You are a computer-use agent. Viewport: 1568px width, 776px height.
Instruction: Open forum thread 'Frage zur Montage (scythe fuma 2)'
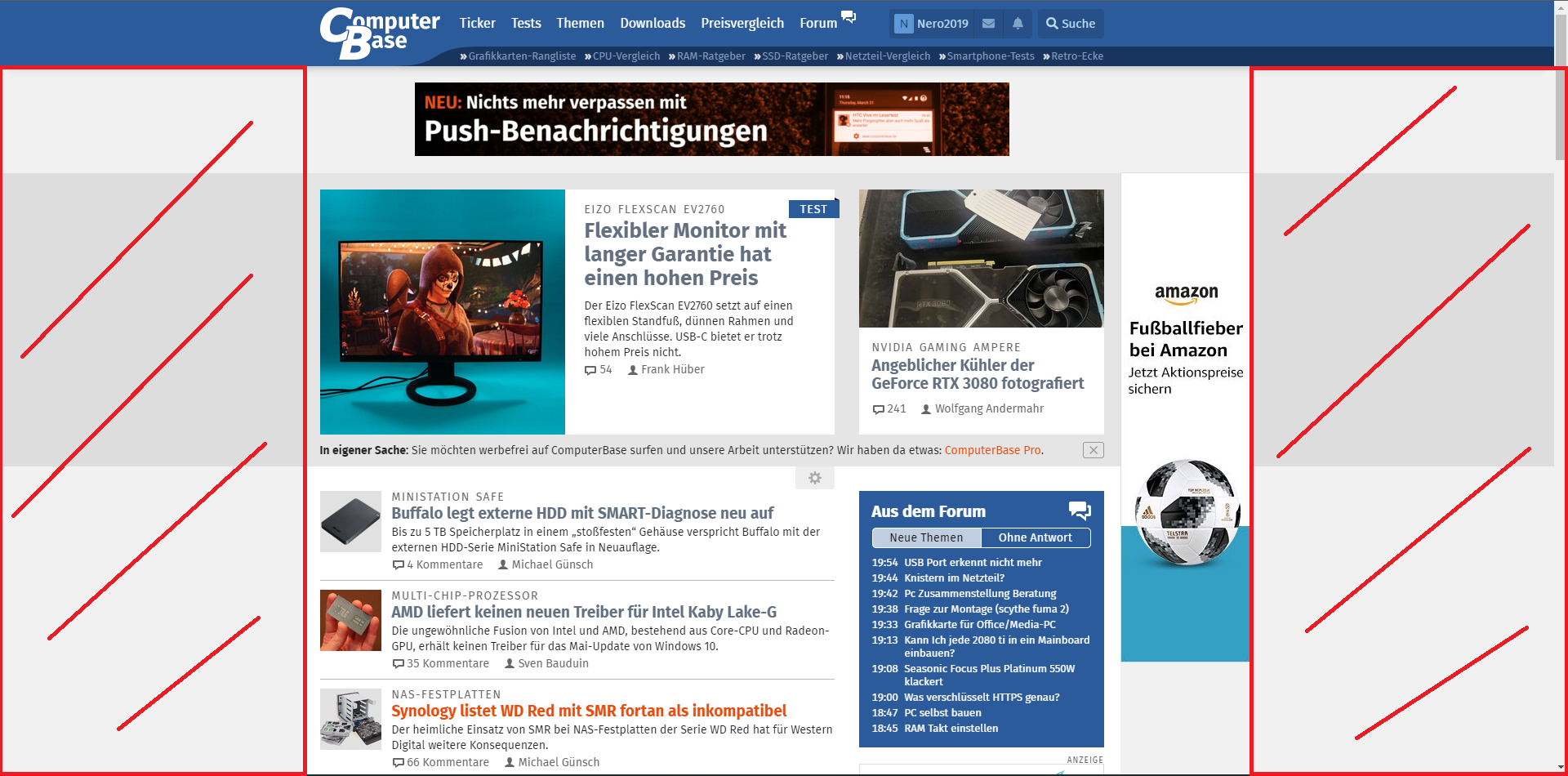(x=987, y=609)
